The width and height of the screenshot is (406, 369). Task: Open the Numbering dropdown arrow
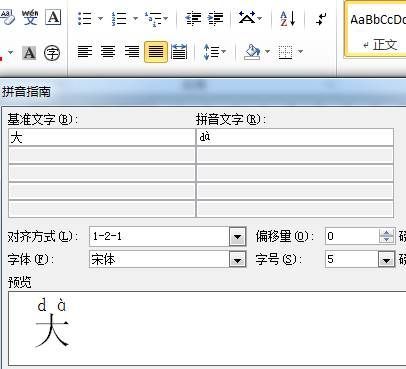135,19
